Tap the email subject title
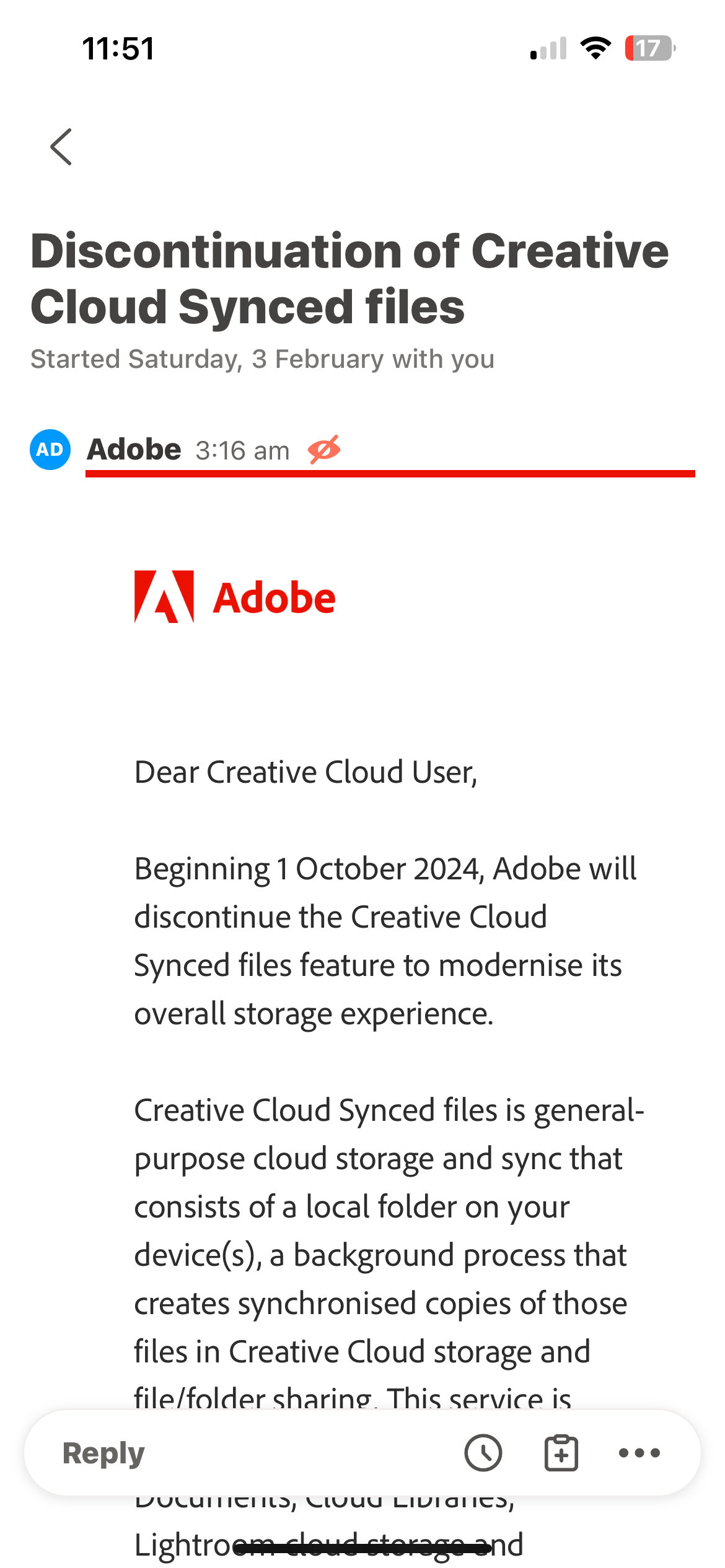The width and height of the screenshot is (725, 1568). coord(349,279)
